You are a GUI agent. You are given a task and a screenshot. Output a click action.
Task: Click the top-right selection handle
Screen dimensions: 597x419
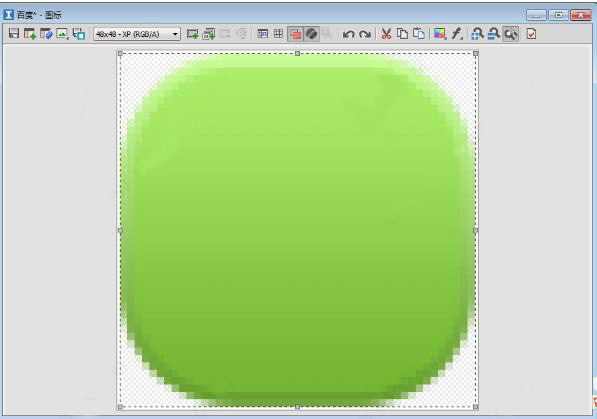[476, 54]
